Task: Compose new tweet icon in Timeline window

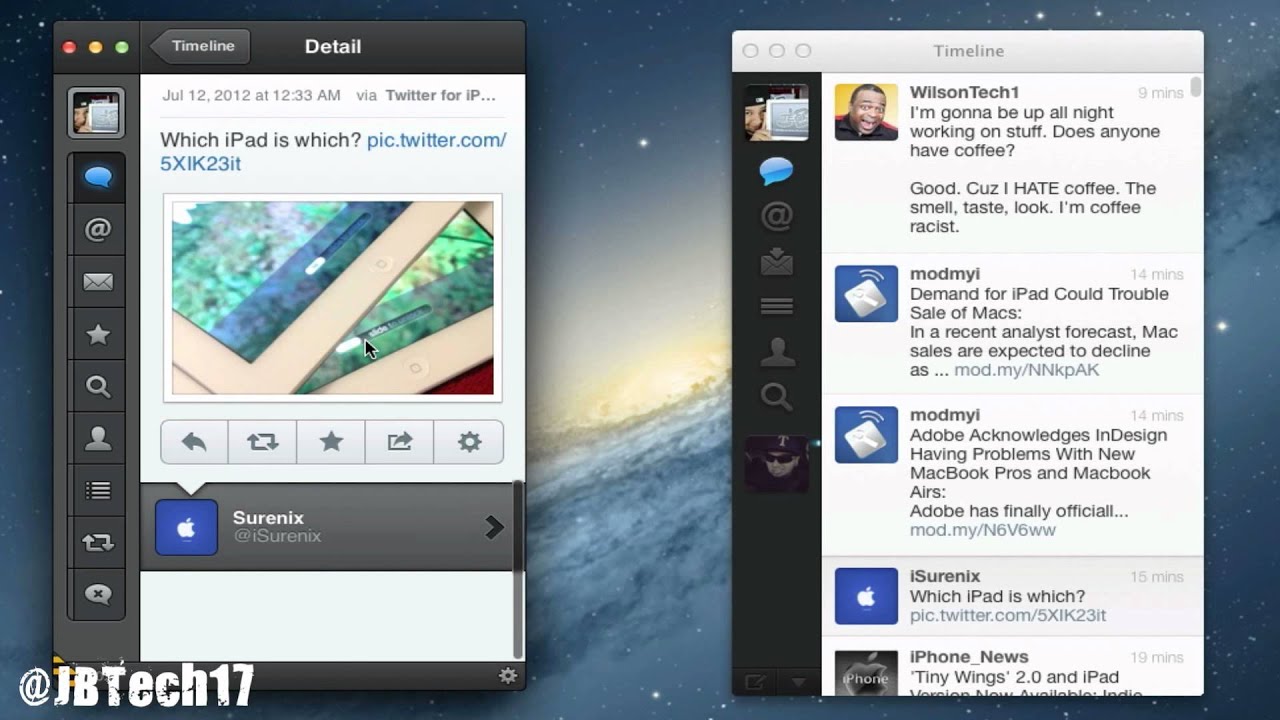Action: (755, 682)
